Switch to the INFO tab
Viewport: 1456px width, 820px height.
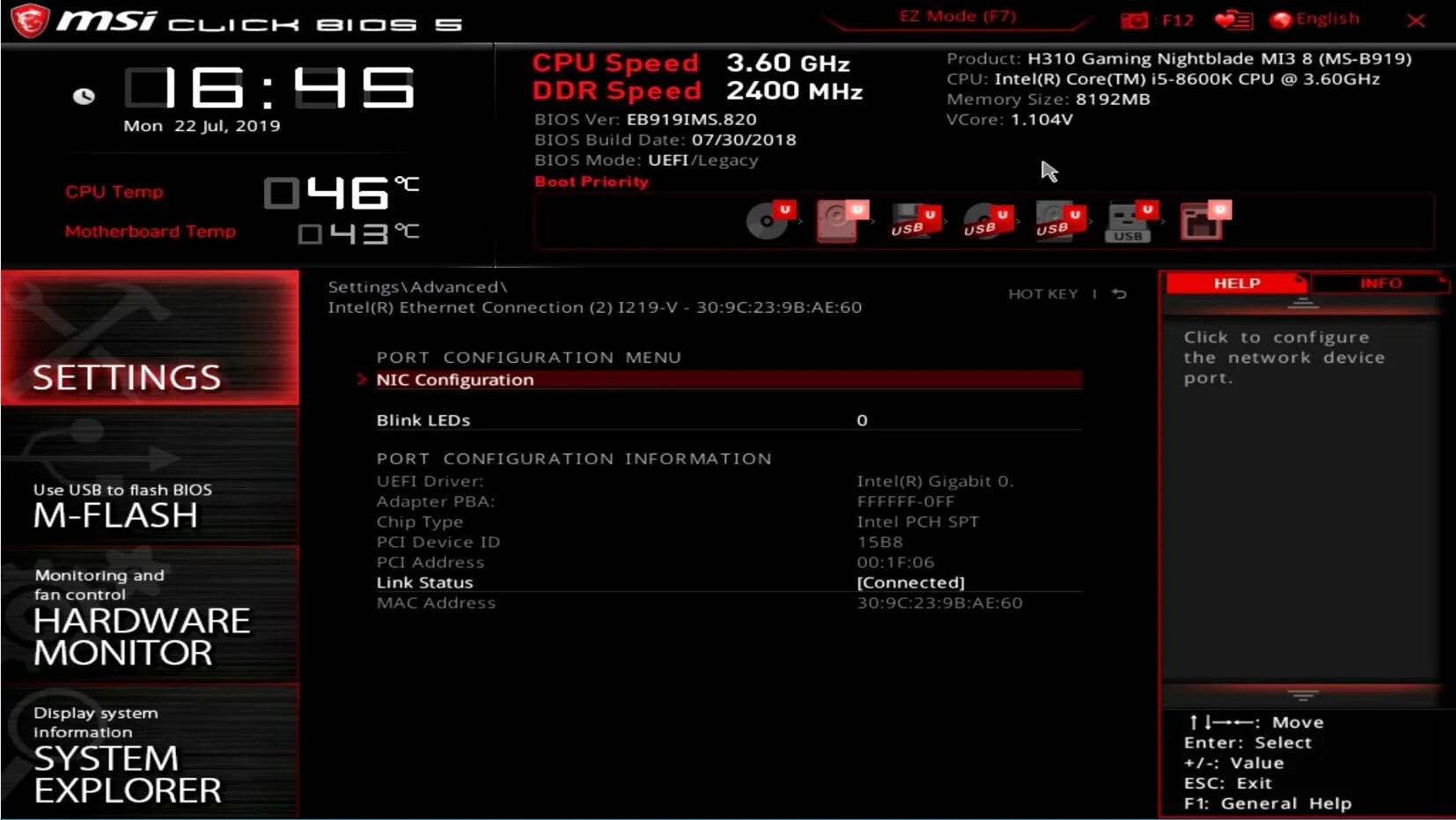pos(1380,284)
